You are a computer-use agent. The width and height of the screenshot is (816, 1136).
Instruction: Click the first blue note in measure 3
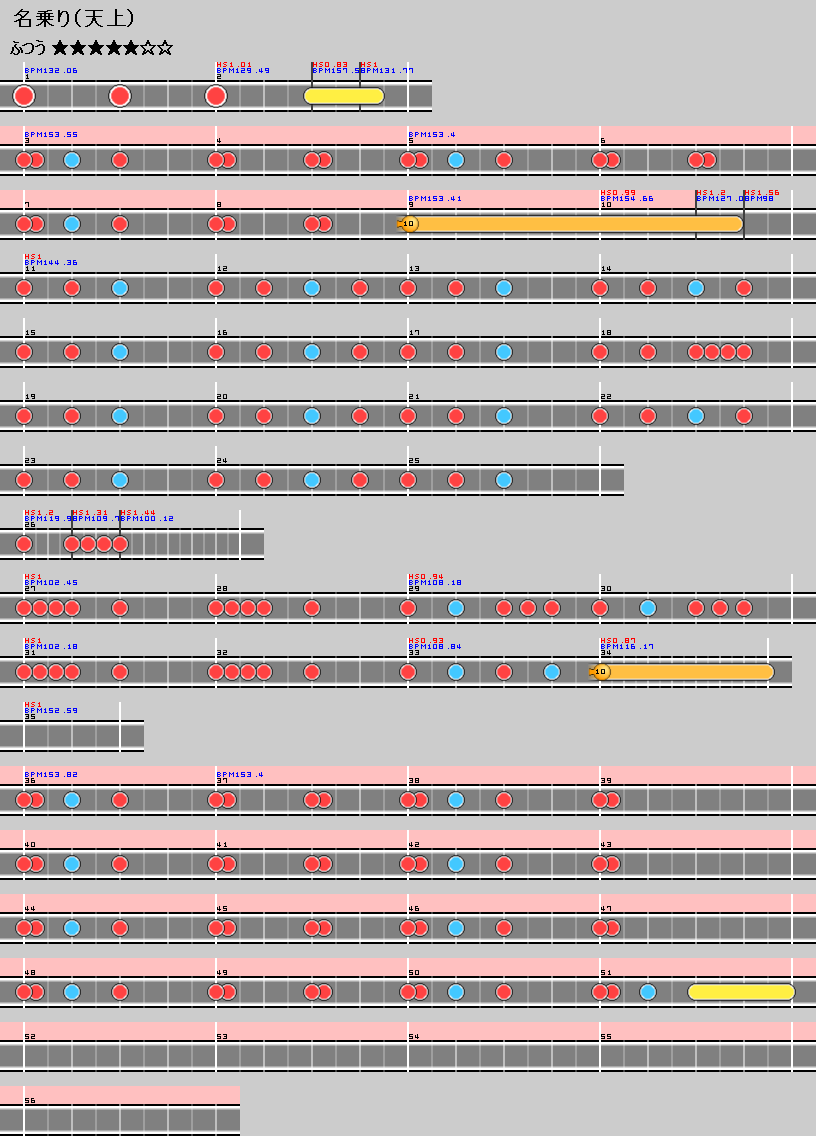72,160
